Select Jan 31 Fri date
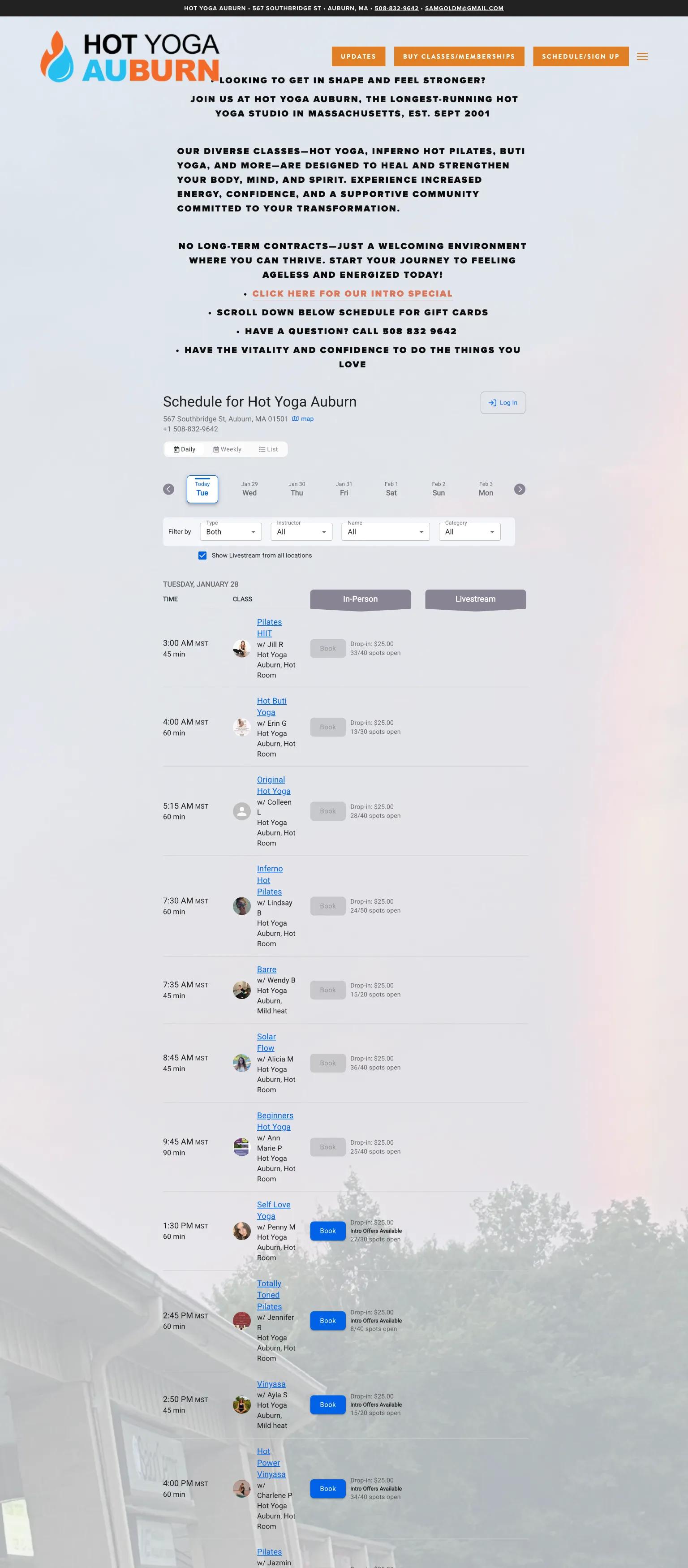 pos(344,489)
